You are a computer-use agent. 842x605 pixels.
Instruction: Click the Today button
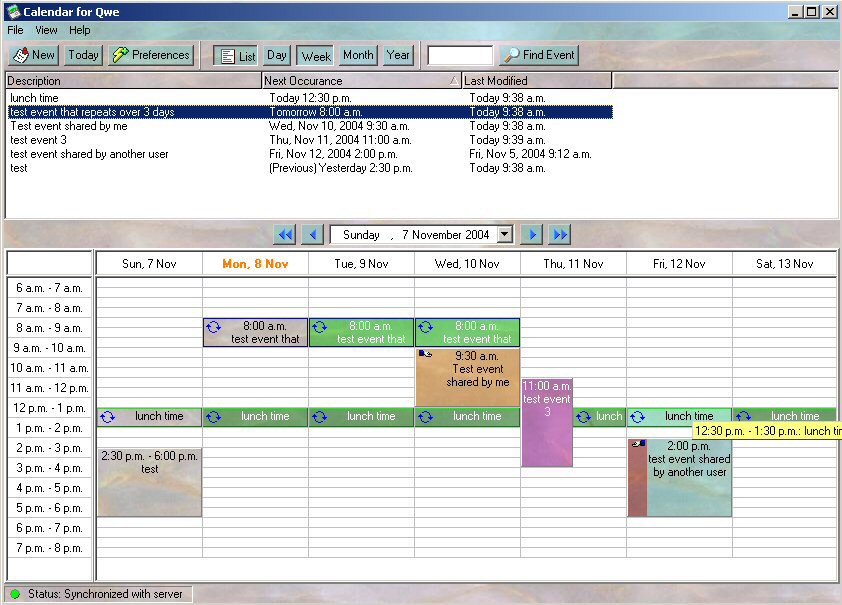pos(83,55)
